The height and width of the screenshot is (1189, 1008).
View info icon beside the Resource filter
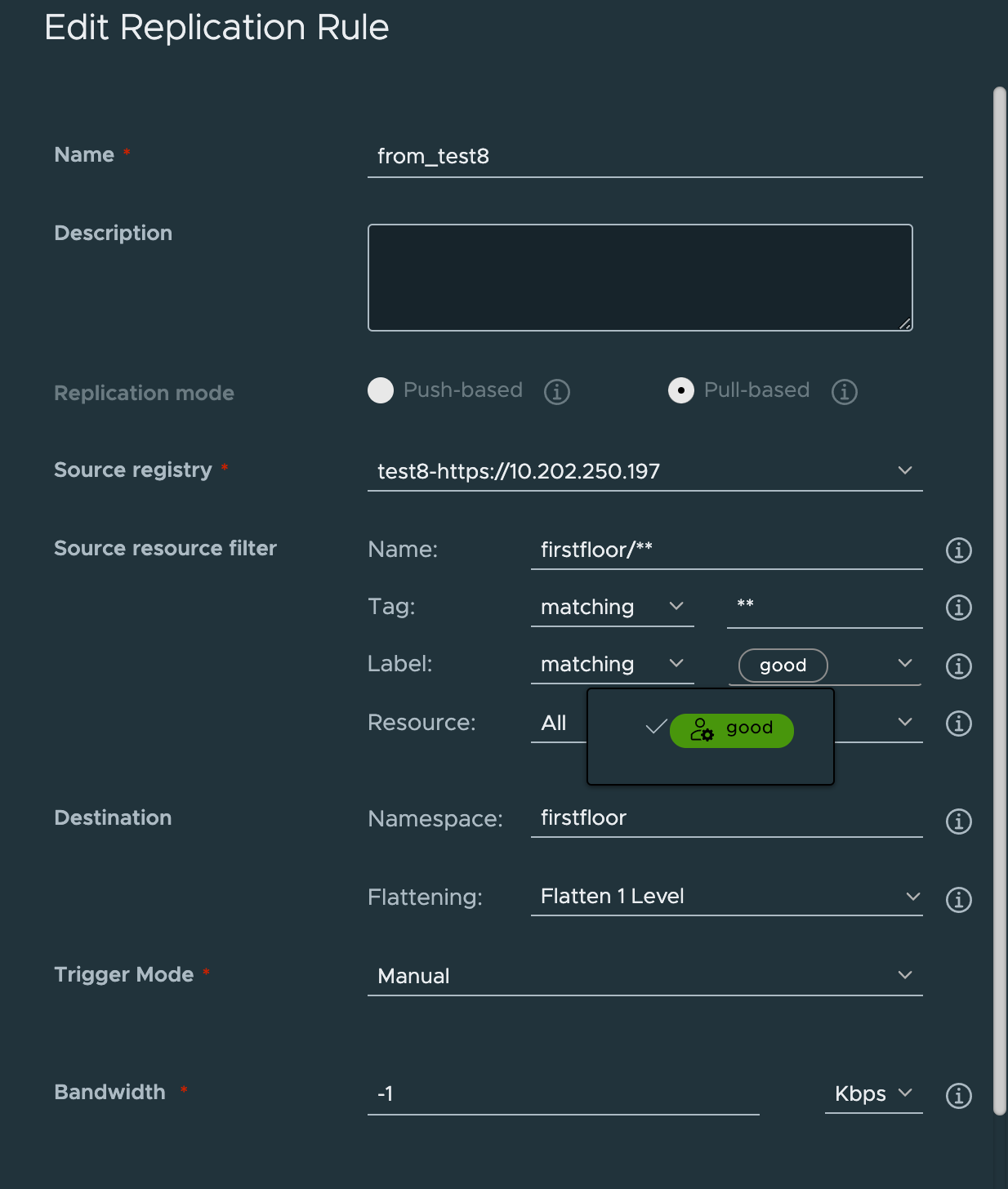[x=958, y=724]
